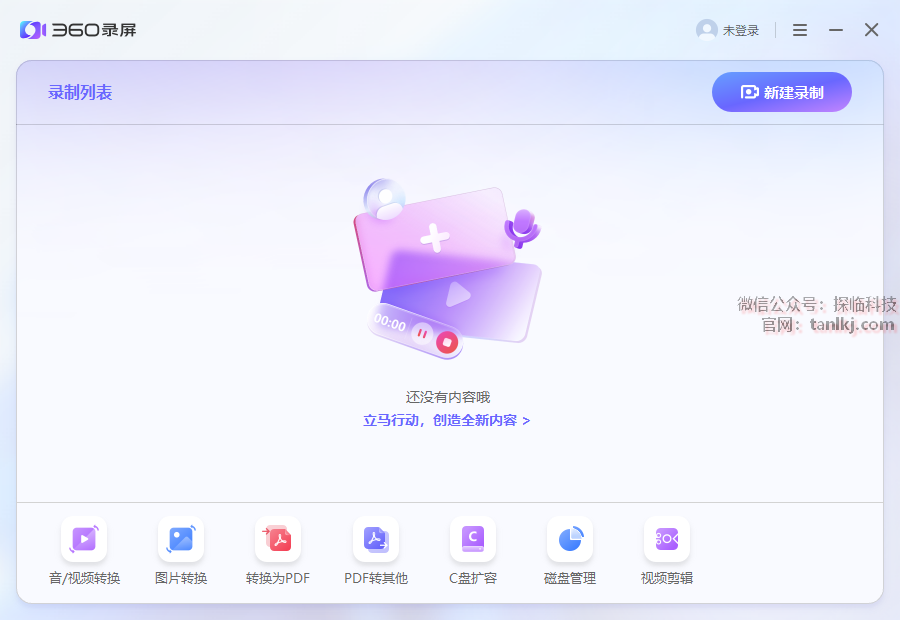Click the 新建录制 new recording button
The width and height of the screenshot is (900, 620).
pyautogui.click(x=782, y=92)
